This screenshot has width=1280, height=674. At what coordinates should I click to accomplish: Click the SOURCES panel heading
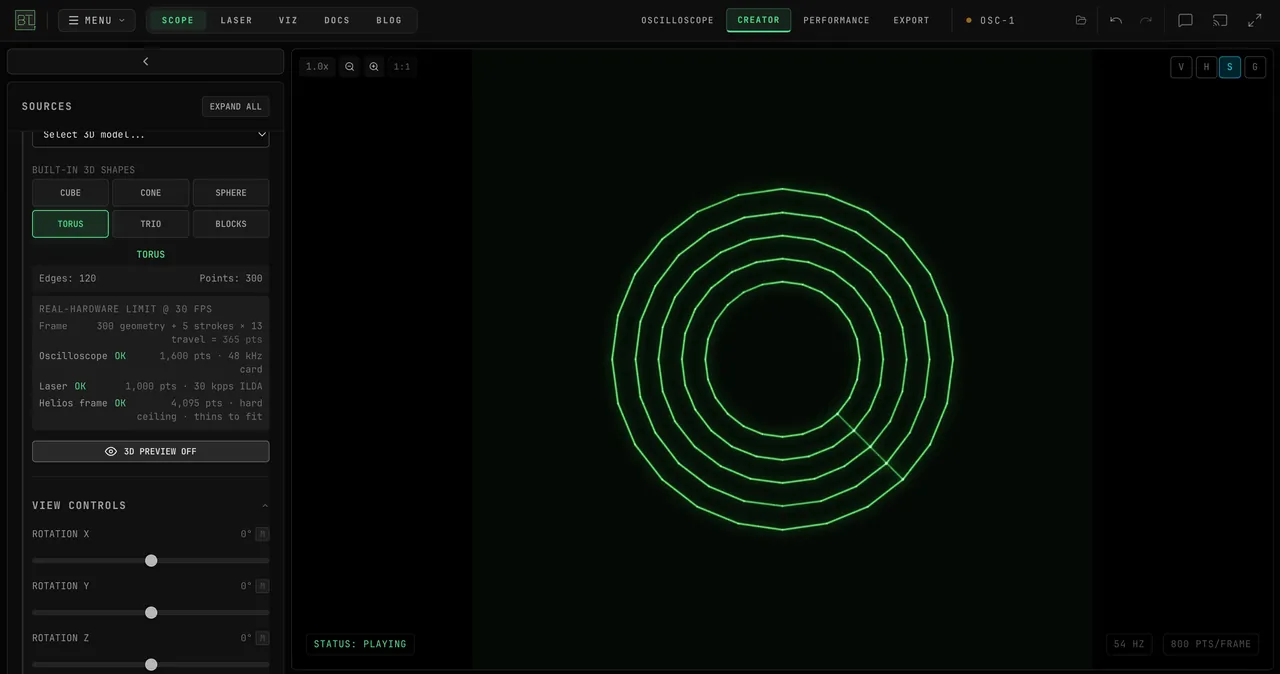pyautogui.click(x=47, y=106)
